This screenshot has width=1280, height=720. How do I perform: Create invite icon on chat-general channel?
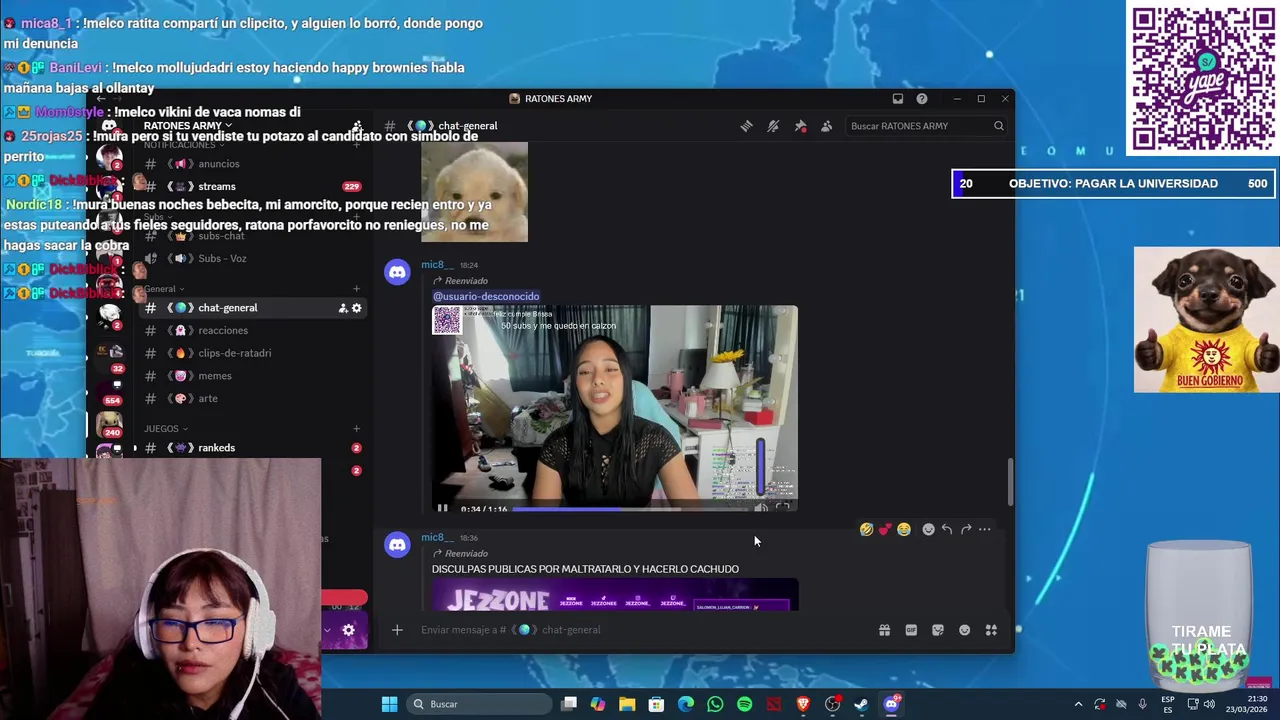(x=342, y=308)
